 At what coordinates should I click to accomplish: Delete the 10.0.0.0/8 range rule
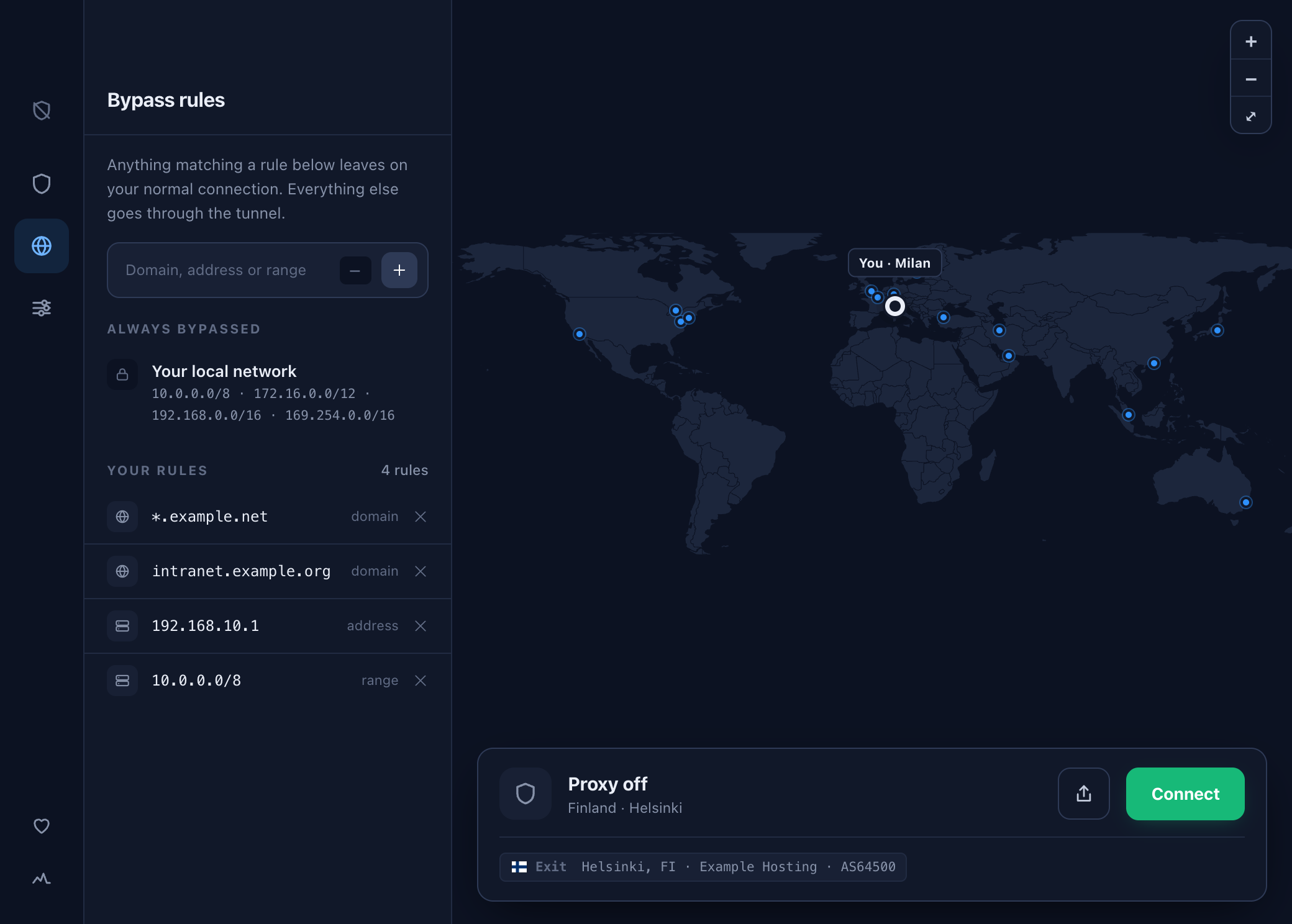pos(421,681)
